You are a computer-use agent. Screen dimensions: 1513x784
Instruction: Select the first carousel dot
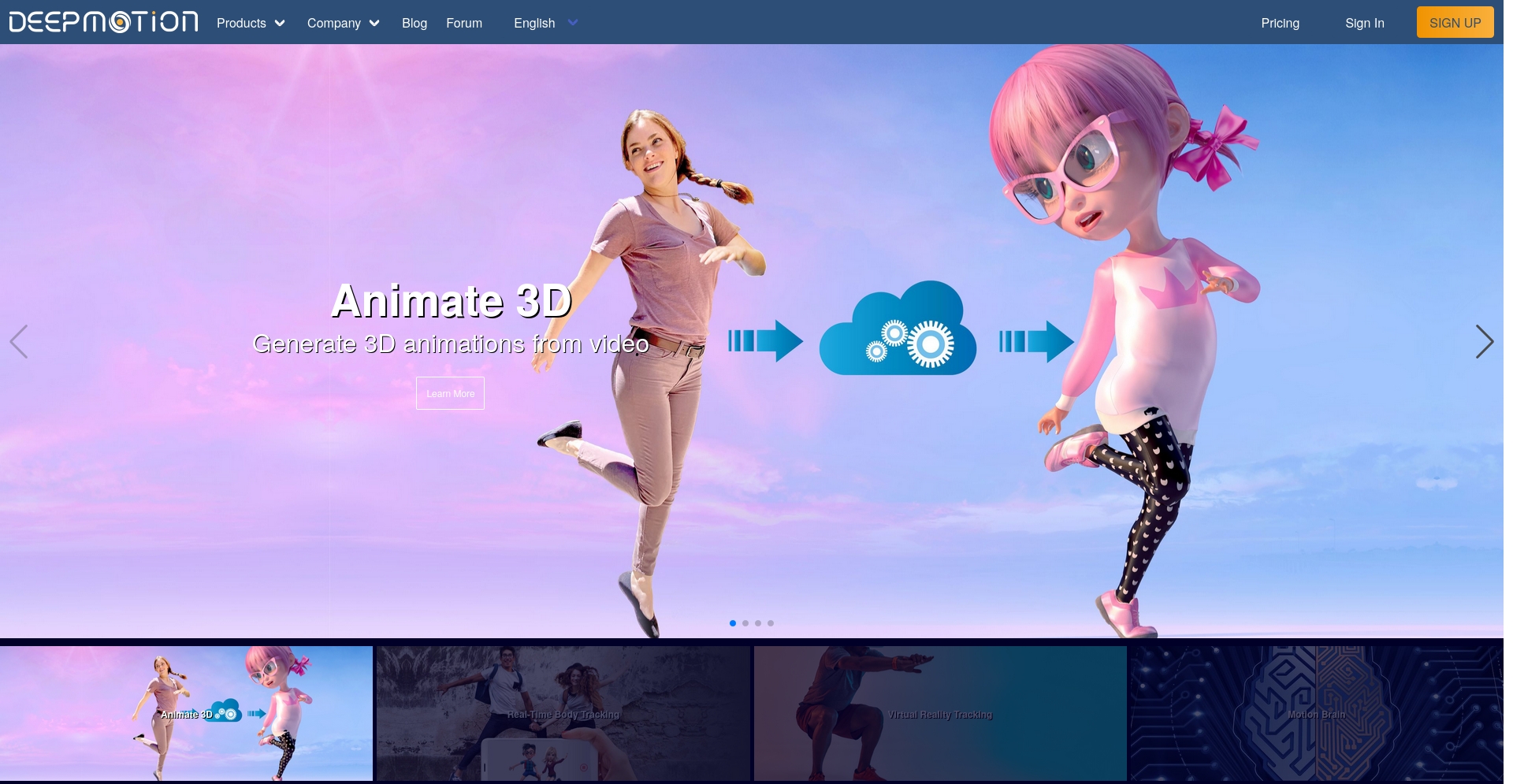[733, 623]
